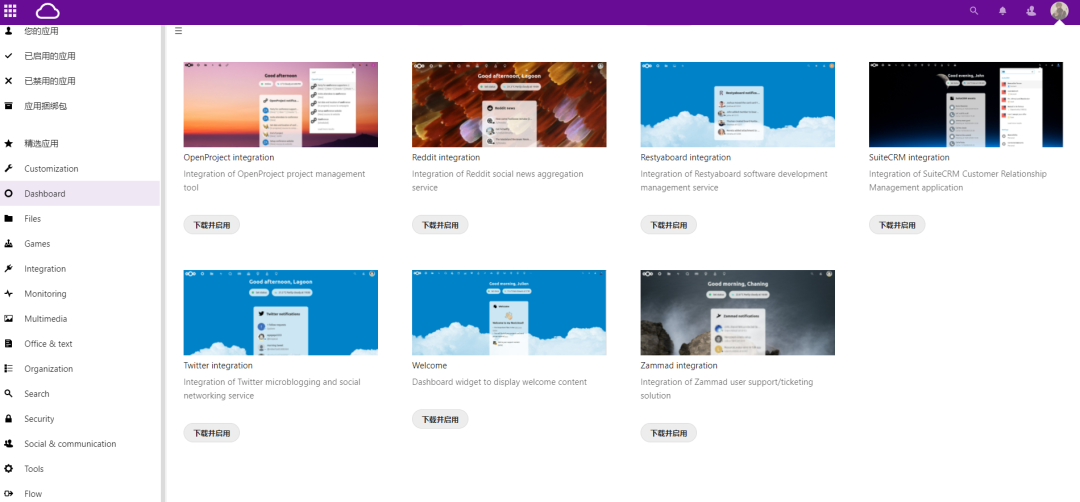Open the OpenProject integration screenshot
Viewport: 1080px width, 502px height.
tap(280, 104)
